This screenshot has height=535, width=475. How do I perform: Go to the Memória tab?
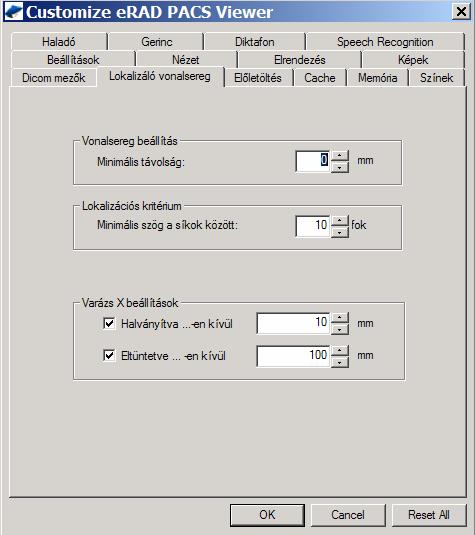(x=377, y=77)
